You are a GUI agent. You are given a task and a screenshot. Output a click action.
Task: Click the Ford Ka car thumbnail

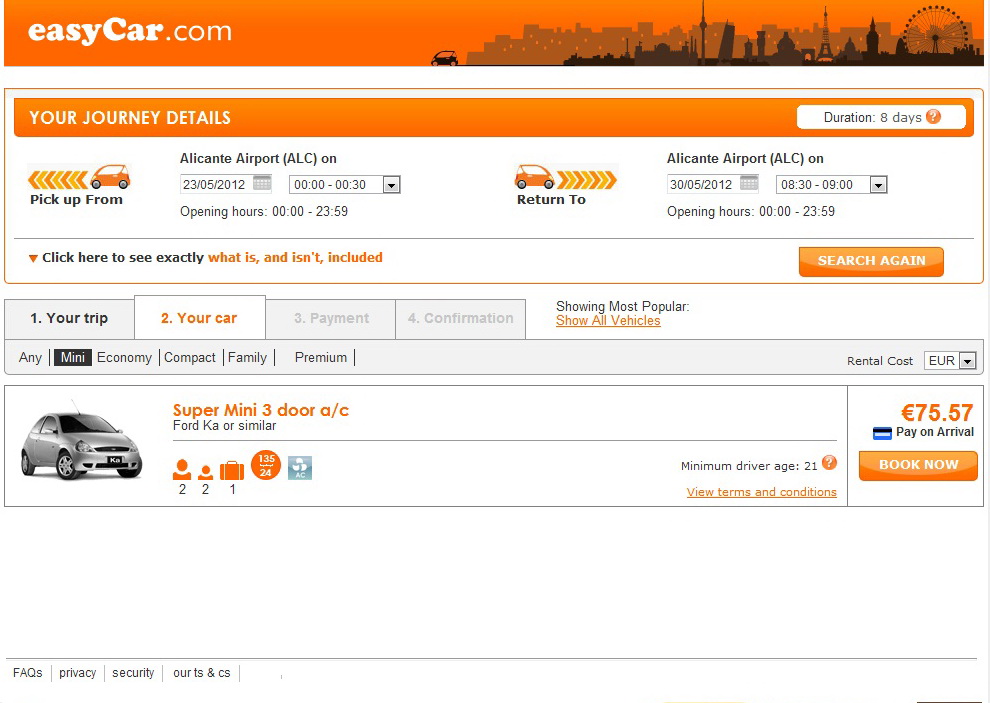[x=68, y=443]
